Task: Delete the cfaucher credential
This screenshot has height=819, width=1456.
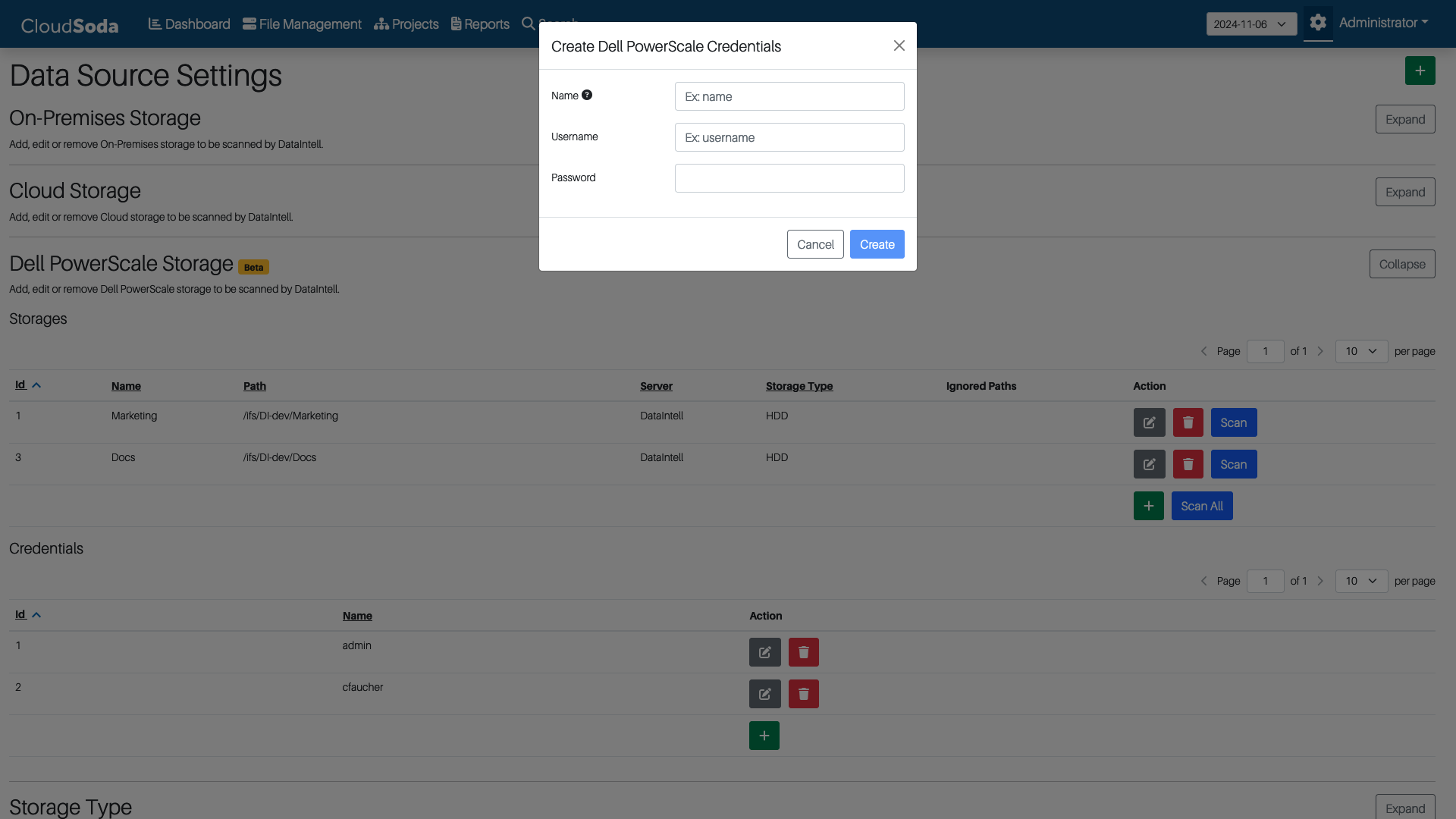Action: click(x=803, y=694)
